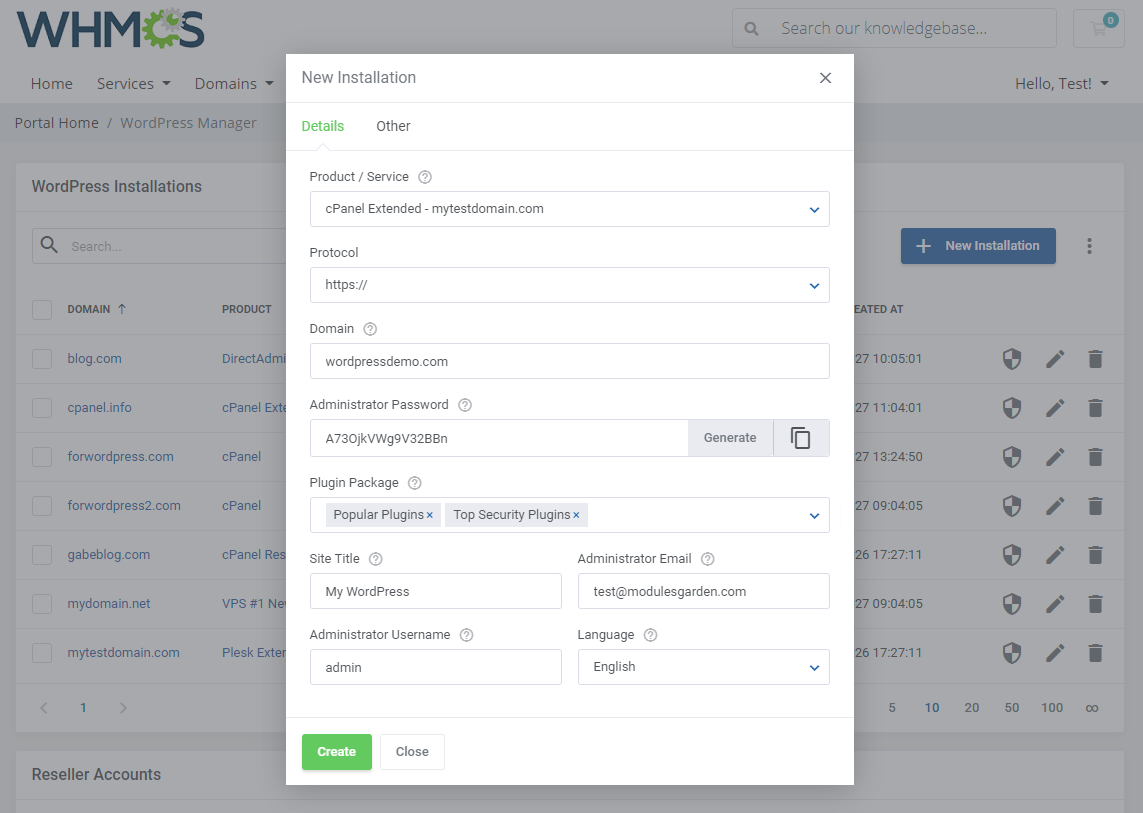Check the checkbox next to blog.com
This screenshot has height=813, width=1143.
42,358
